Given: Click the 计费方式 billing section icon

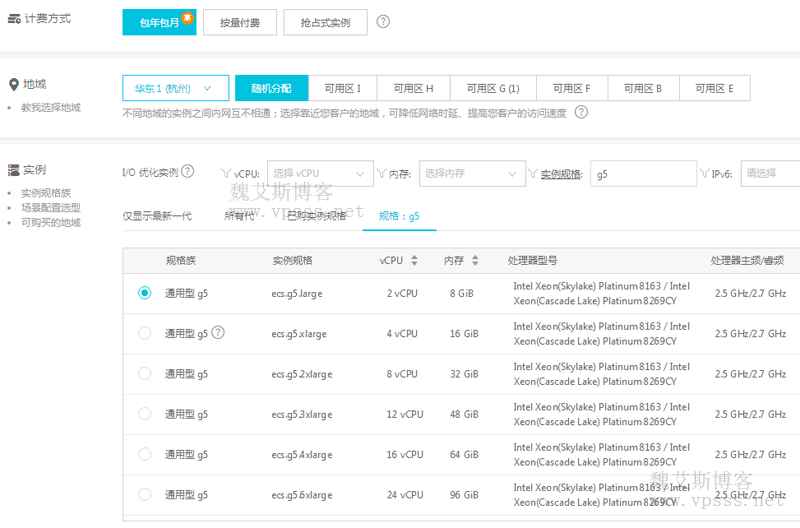Looking at the screenshot, I should tap(14, 19).
